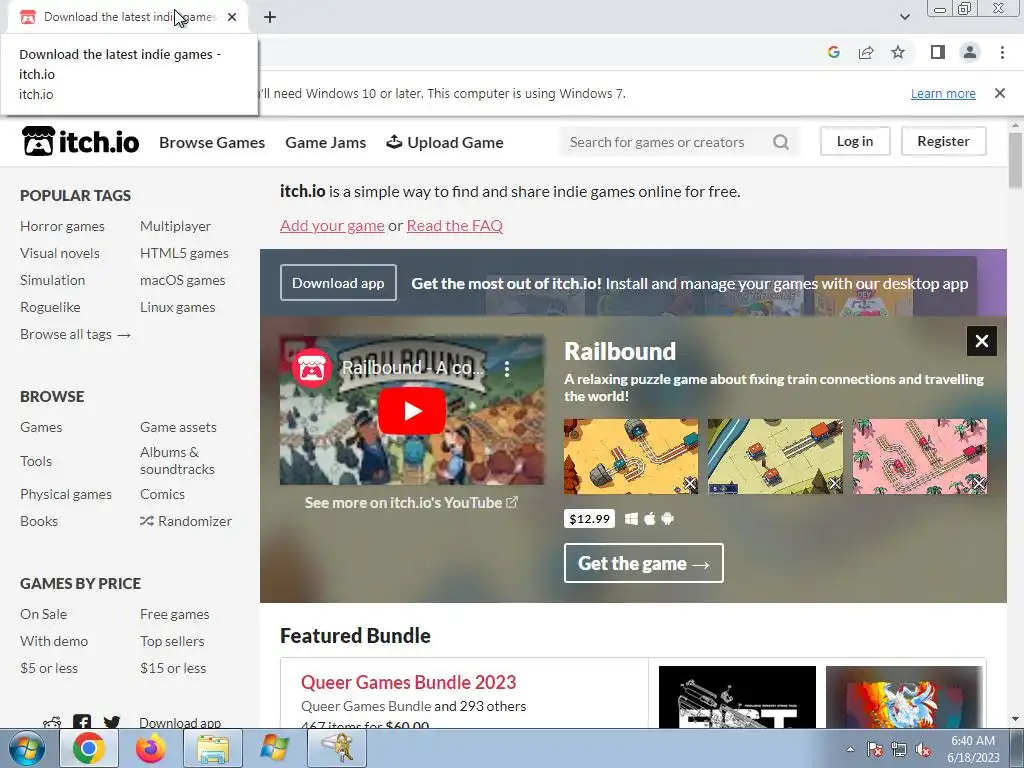Click the Apple platform icon
This screenshot has height=768, width=1024.
649,519
